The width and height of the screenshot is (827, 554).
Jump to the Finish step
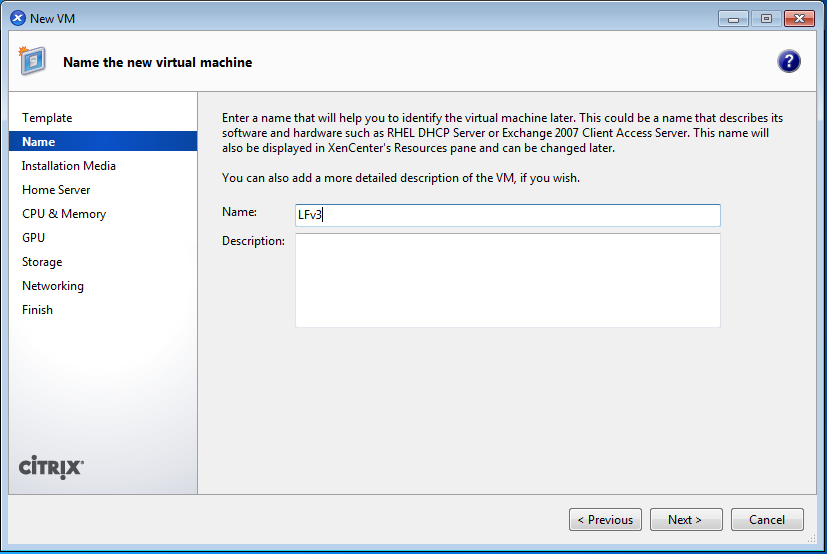click(x=37, y=310)
